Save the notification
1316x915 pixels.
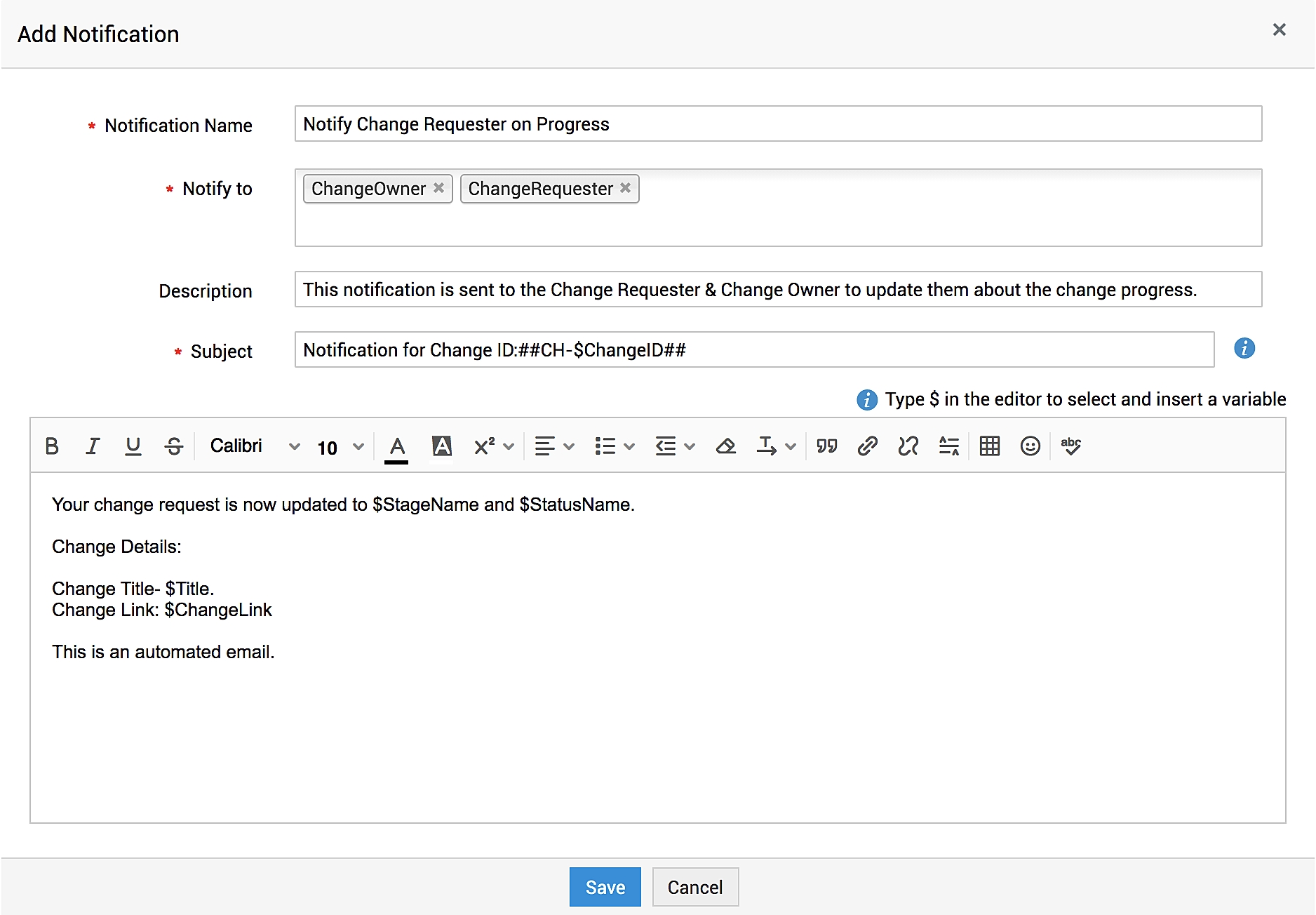pyautogui.click(x=605, y=888)
